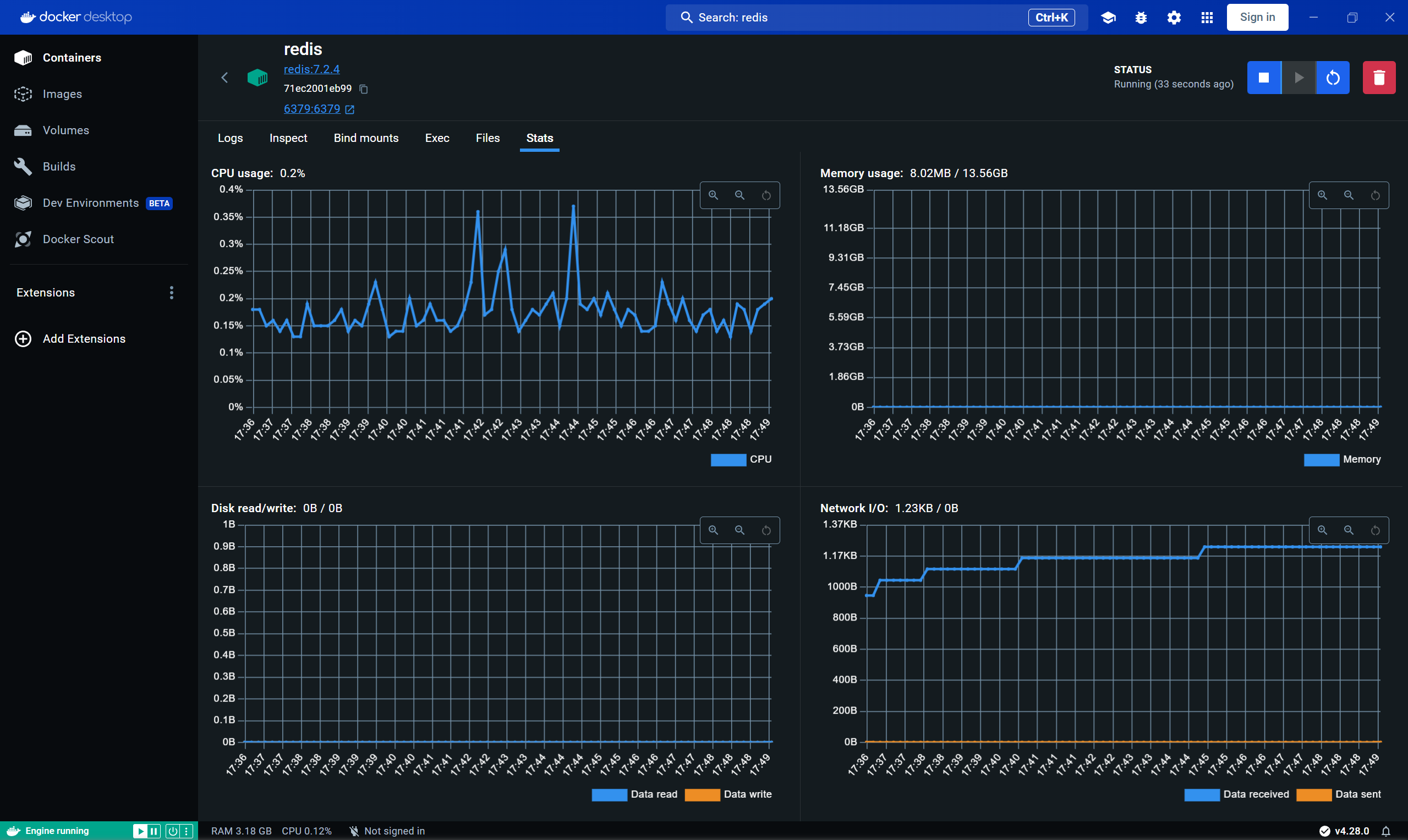Open the notifications bell
Screen dimensions: 1408x840
[1386, 832]
